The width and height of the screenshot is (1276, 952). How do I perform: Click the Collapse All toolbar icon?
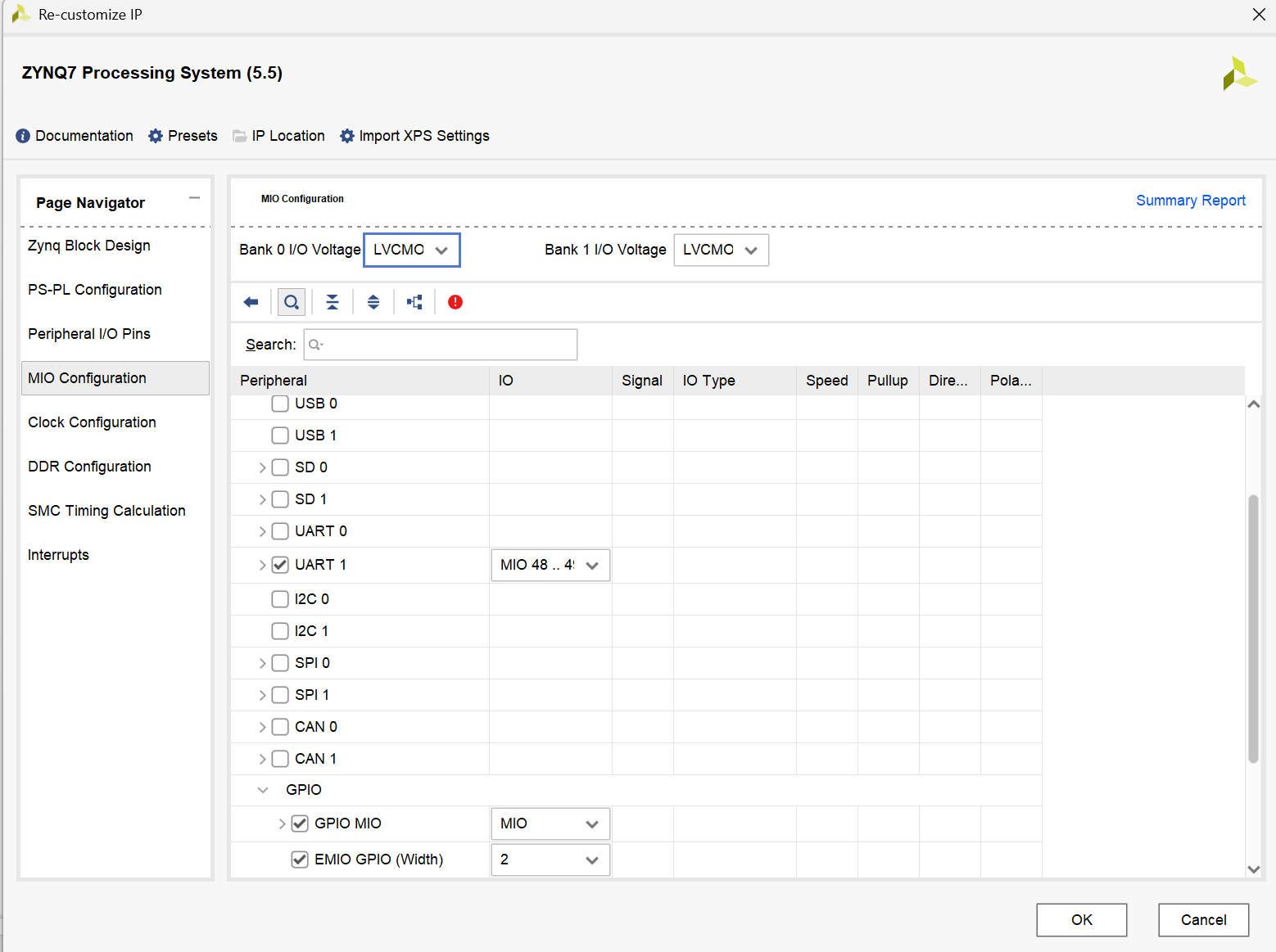pyautogui.click(x=333, y=302)
